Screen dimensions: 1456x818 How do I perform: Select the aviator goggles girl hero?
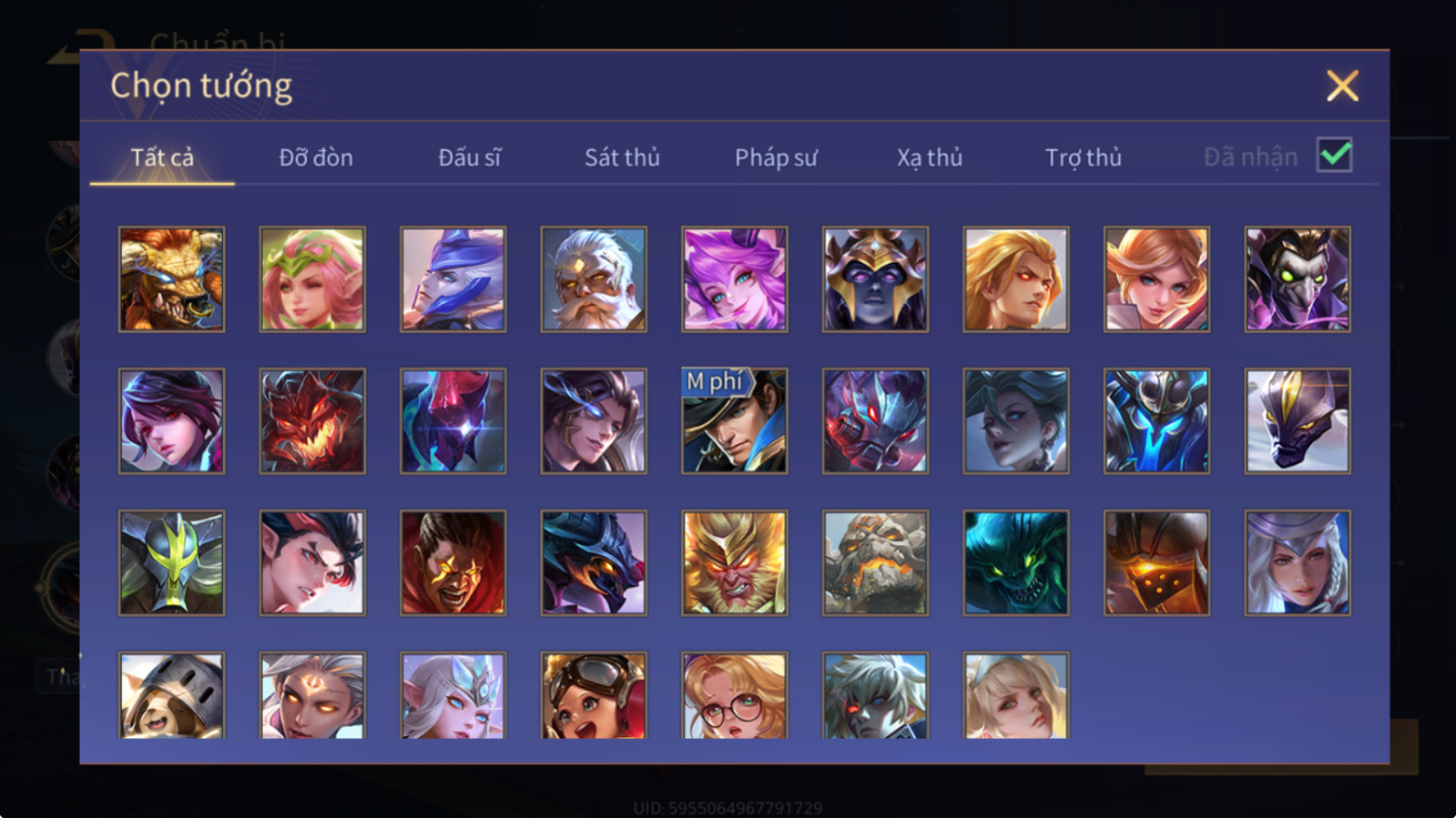point(594,695)
